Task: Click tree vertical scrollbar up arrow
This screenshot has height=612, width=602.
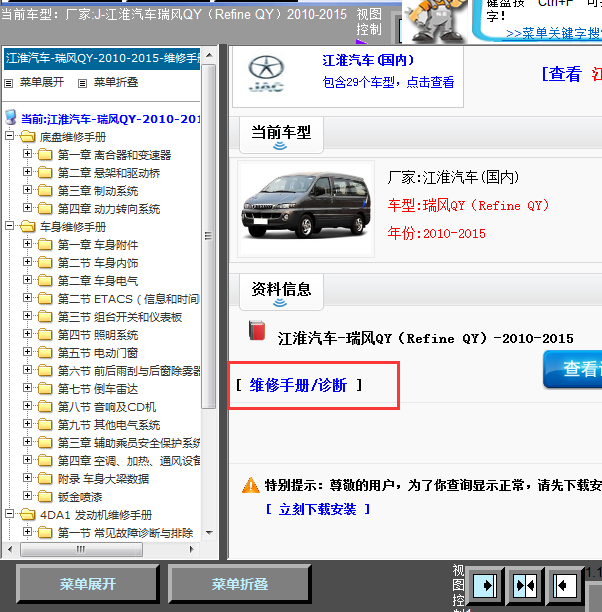Action: [x=209, y=55]
